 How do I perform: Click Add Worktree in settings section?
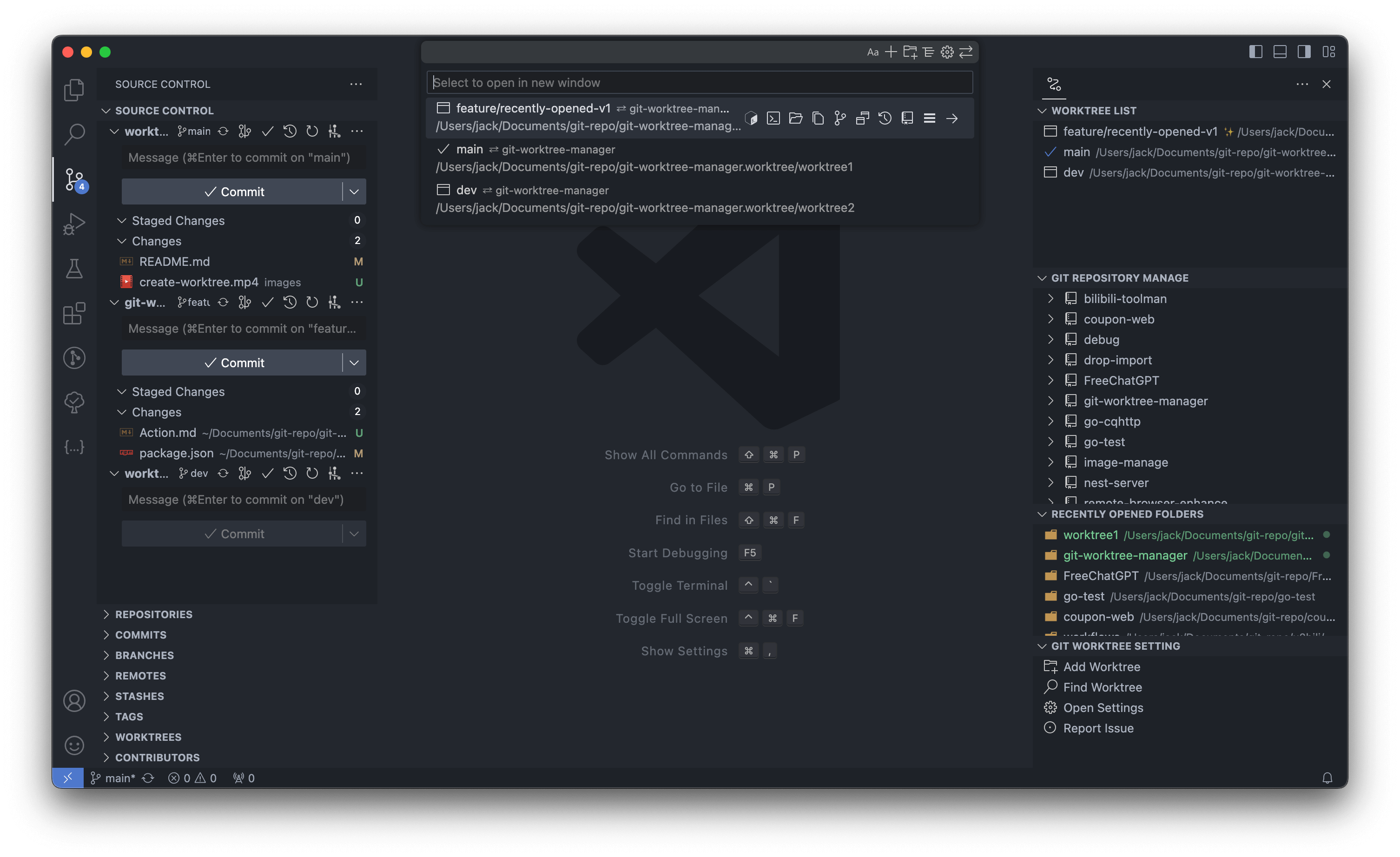(1101, 667)
